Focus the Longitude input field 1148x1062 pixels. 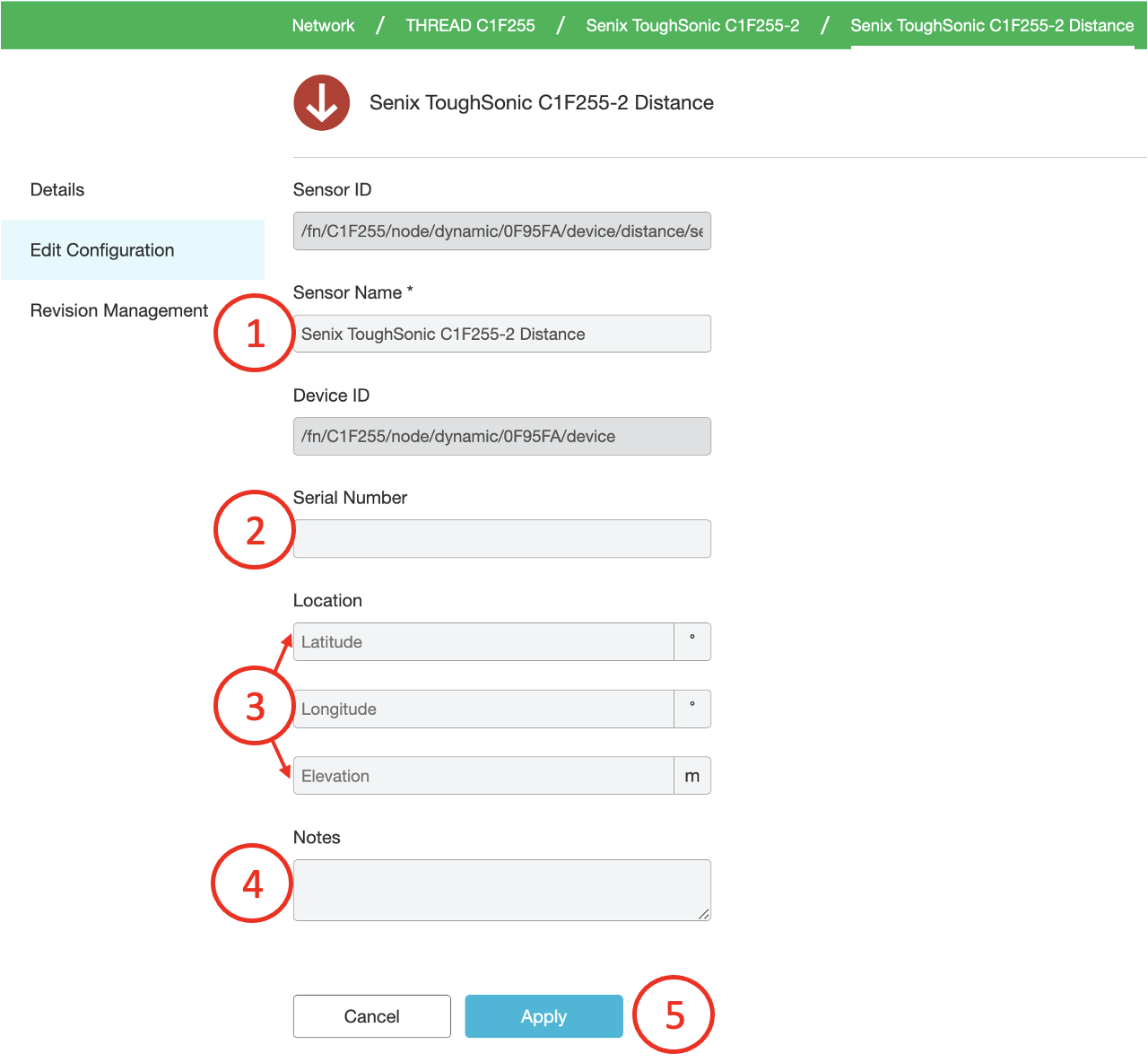click(x=483, y=709)
